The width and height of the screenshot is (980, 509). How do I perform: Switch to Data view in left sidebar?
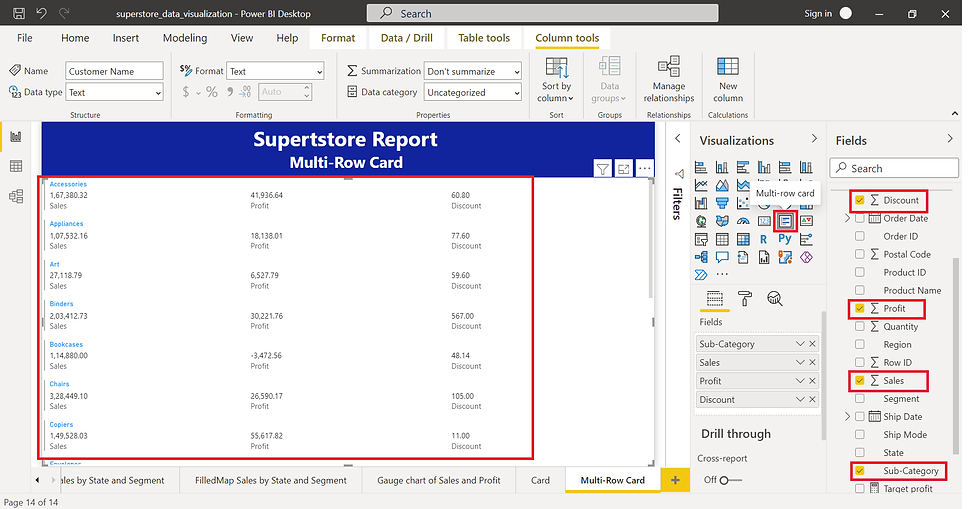pos(16,166)
